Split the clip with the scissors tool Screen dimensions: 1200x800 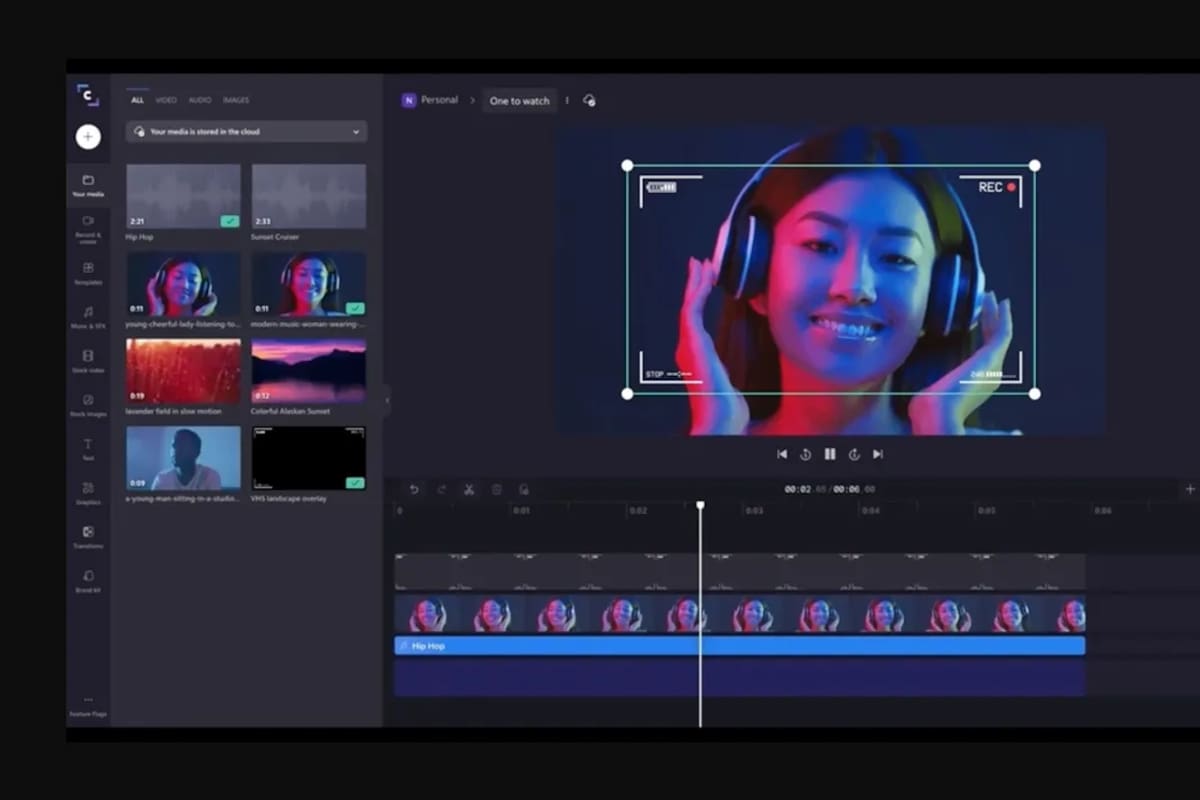click(x=468, y=489)
